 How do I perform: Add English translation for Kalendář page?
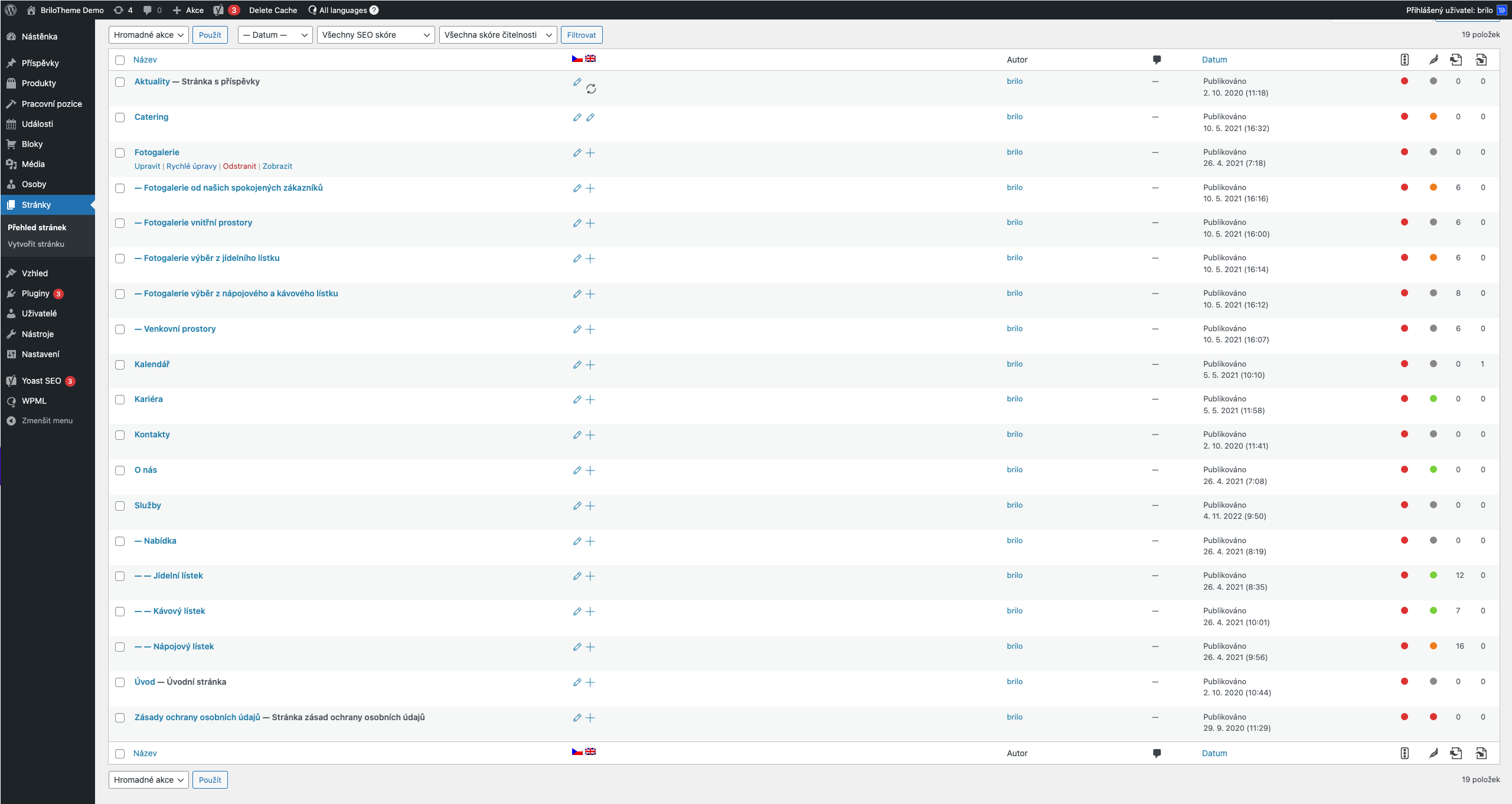[x=590, y=365]
